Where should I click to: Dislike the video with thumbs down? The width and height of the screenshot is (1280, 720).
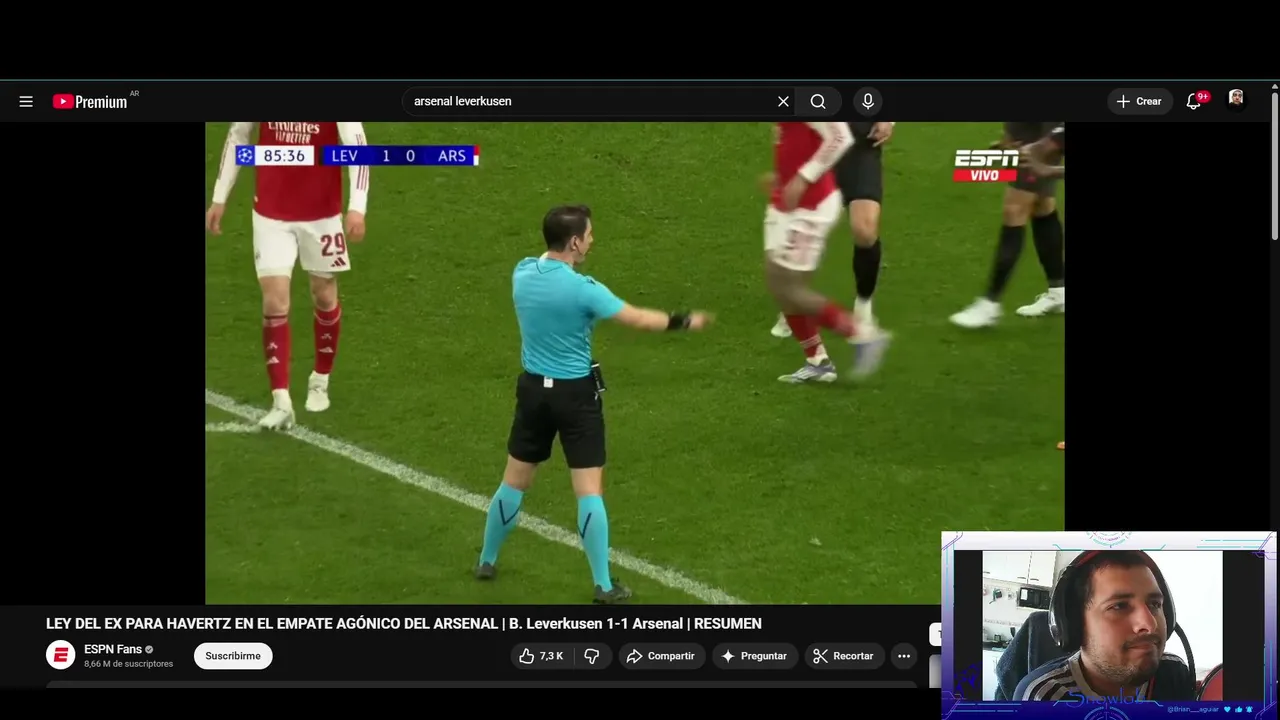[592, 656]
